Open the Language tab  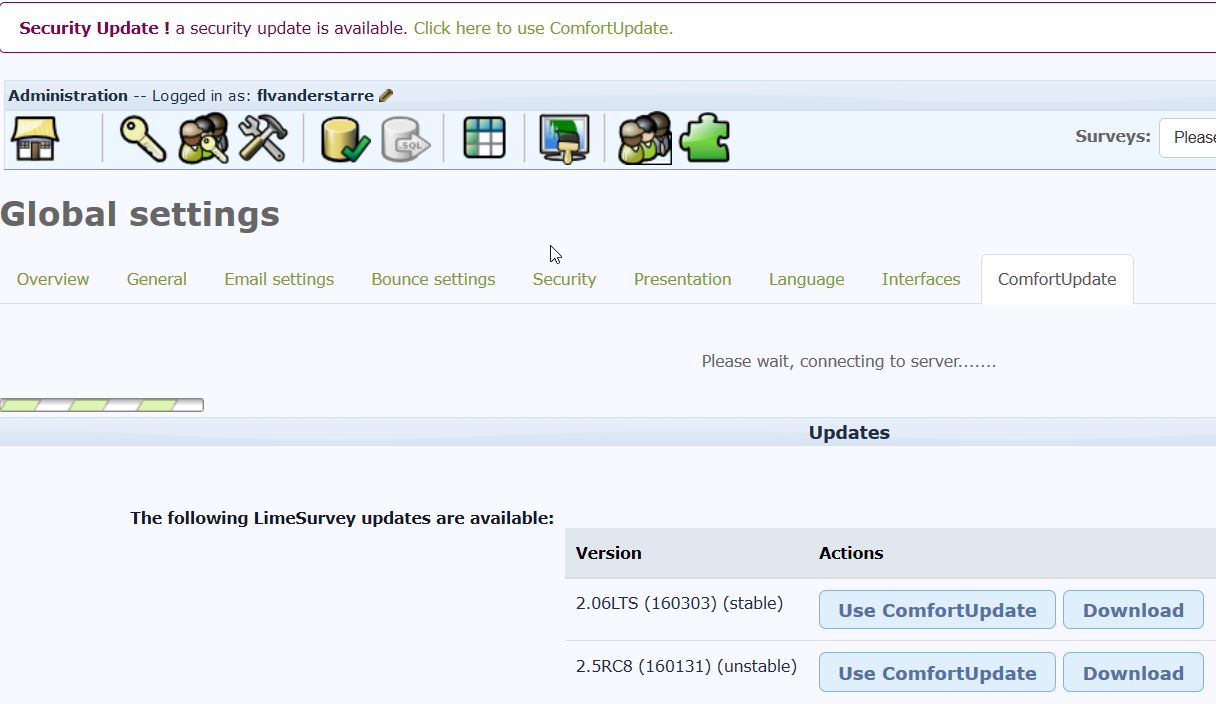coord(807,279)
